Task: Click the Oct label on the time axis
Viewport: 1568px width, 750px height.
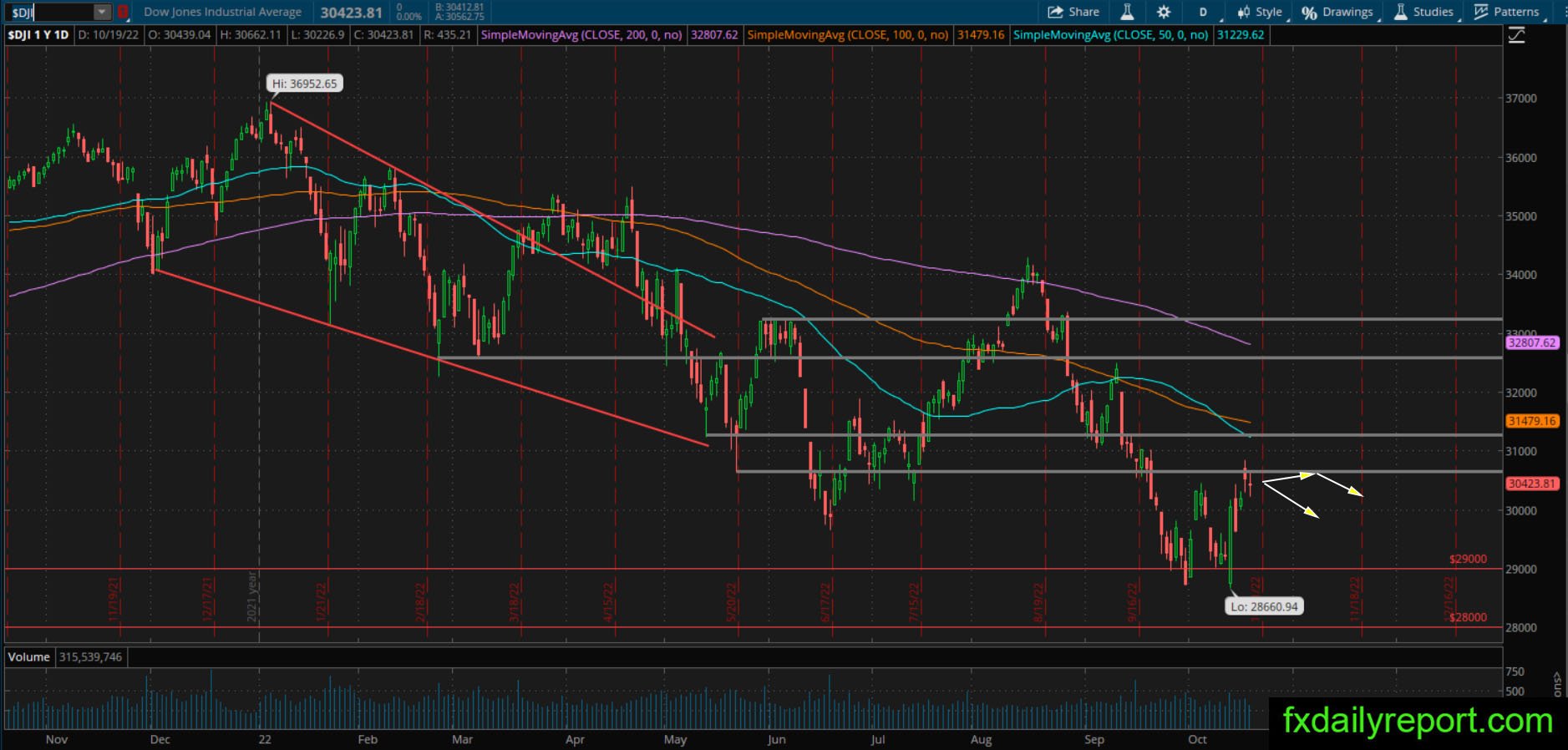Action: 1197,739
